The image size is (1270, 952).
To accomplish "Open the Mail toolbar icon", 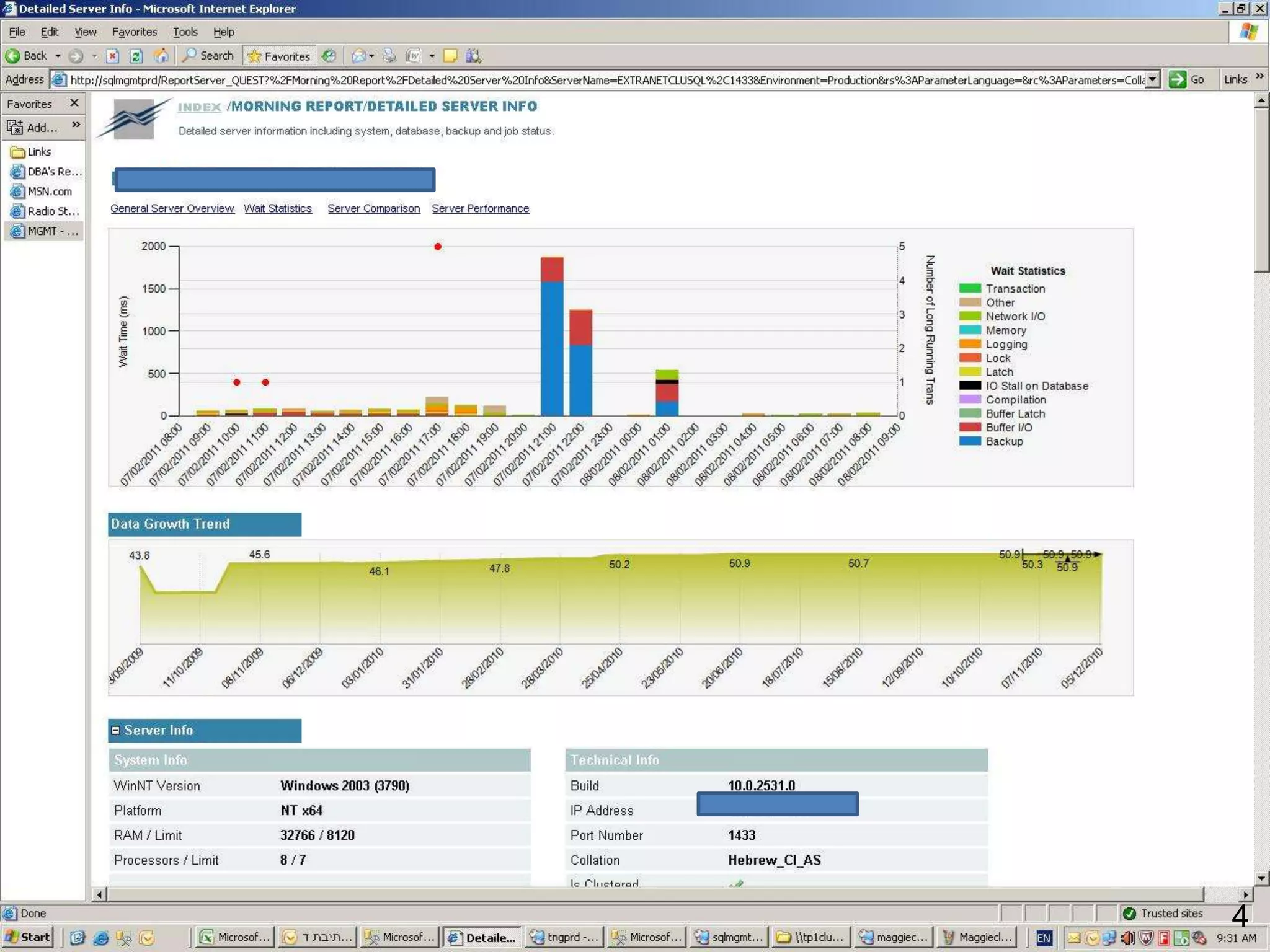I will tap(358, 56).
